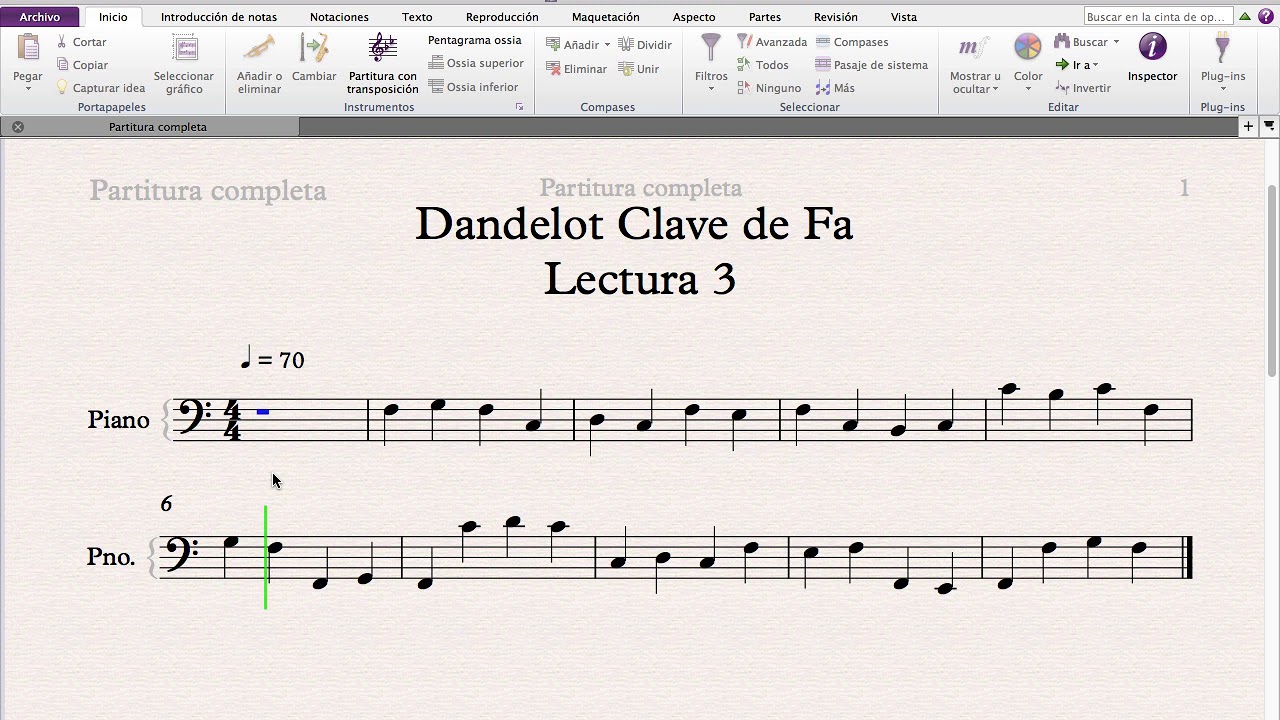Select the Partitura completa document tab
This screenshot has width=1280, height=720.
pyautogui.click(x=157, y=127)
